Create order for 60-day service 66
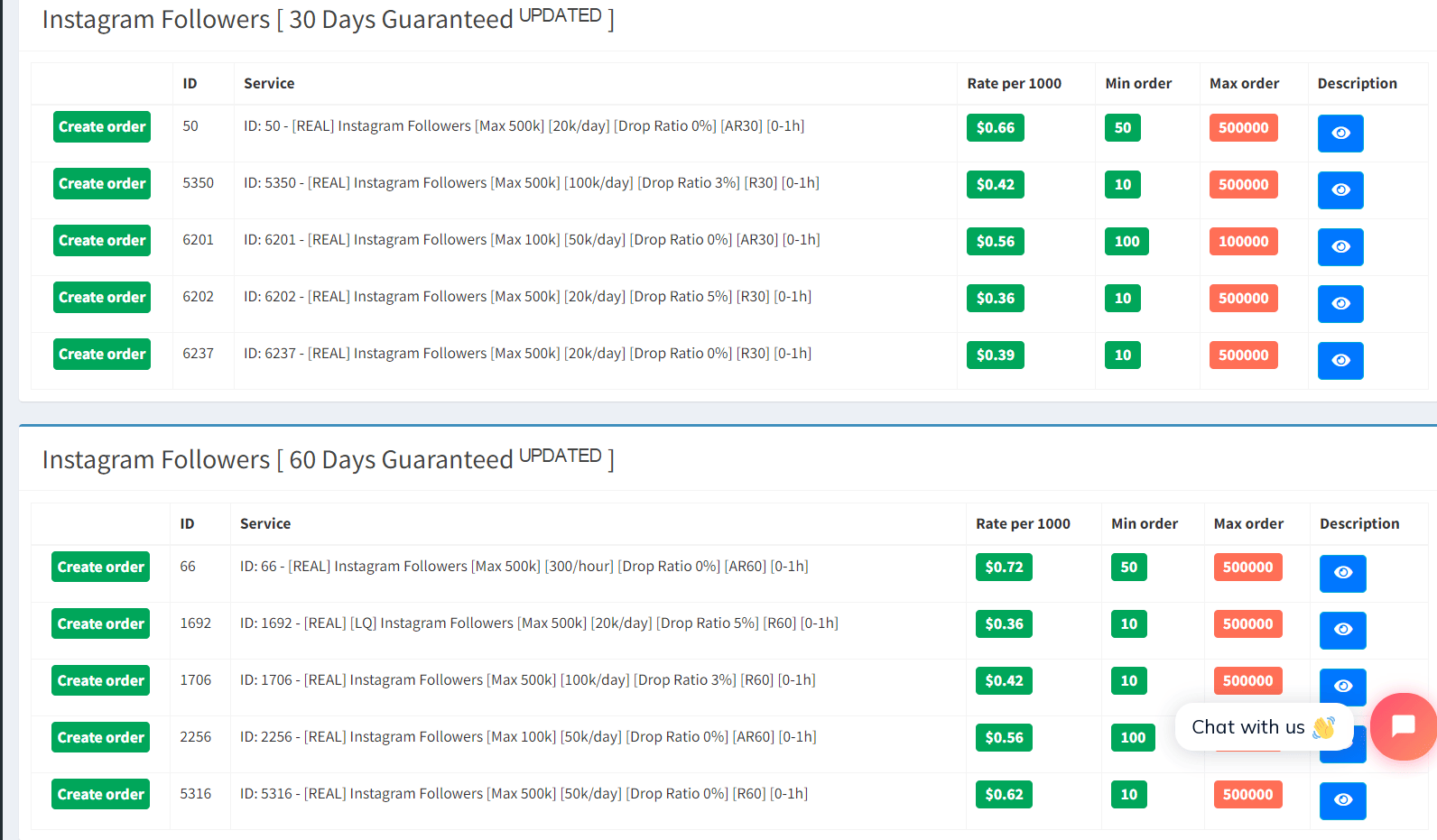This screenshot has height=840, width=1437. [x=100, y=568]
